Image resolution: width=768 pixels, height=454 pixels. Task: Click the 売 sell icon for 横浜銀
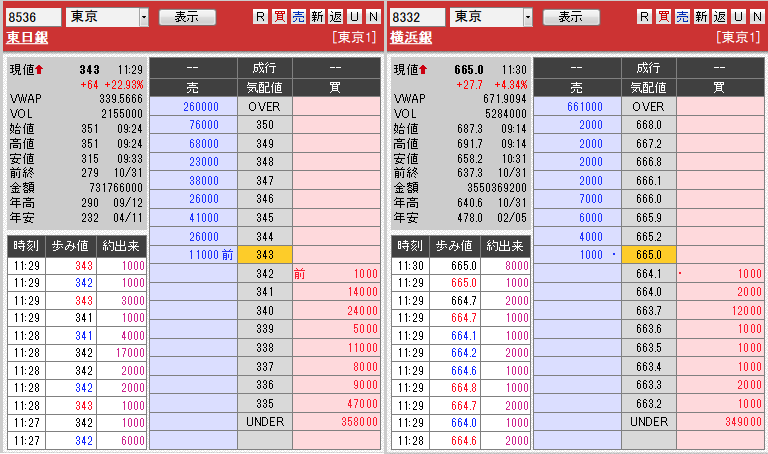tap(682, 17)
